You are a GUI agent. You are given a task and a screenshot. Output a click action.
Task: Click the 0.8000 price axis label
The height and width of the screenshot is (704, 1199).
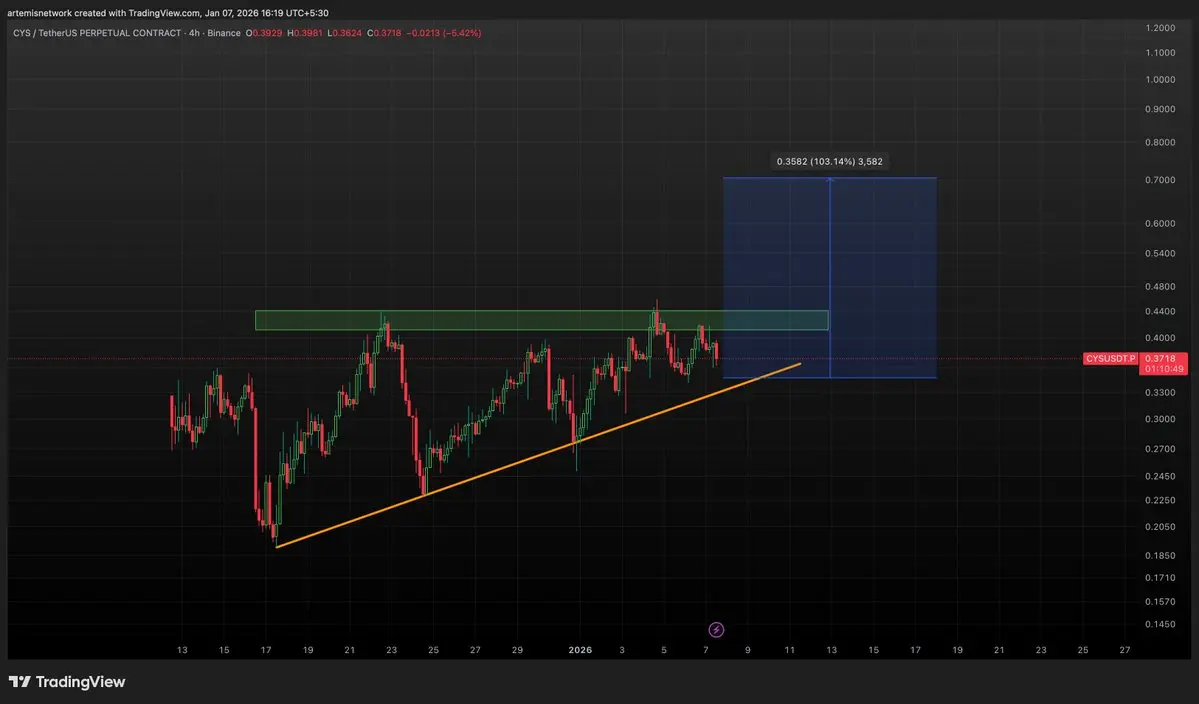[1160, 142]
